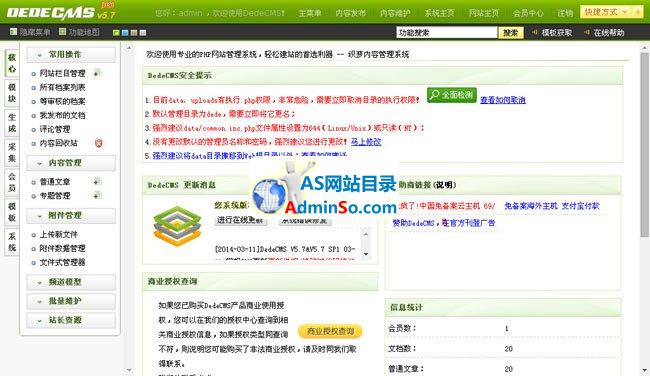Image resolution: width=650 pixels, height=376 pixels.
Task: Collapse the 内容管理 menu section
Action: coord(71,163)
